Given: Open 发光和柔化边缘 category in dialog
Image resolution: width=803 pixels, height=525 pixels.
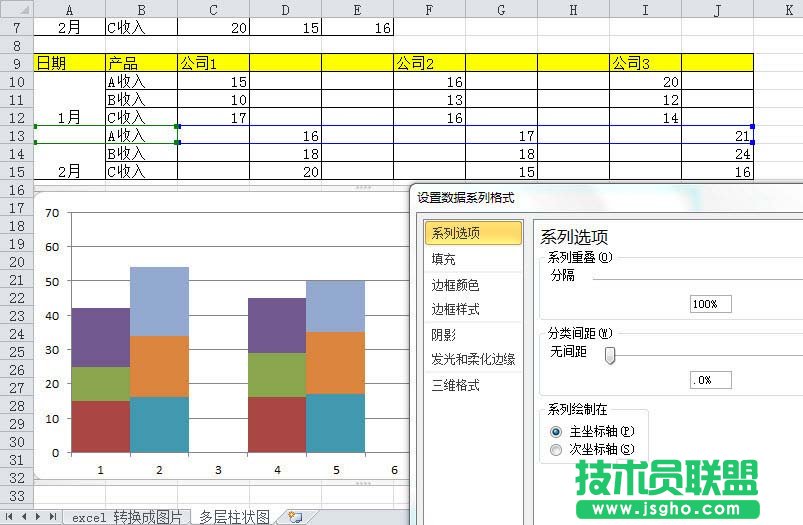Looking at the screenshot, I should [473, 360].
